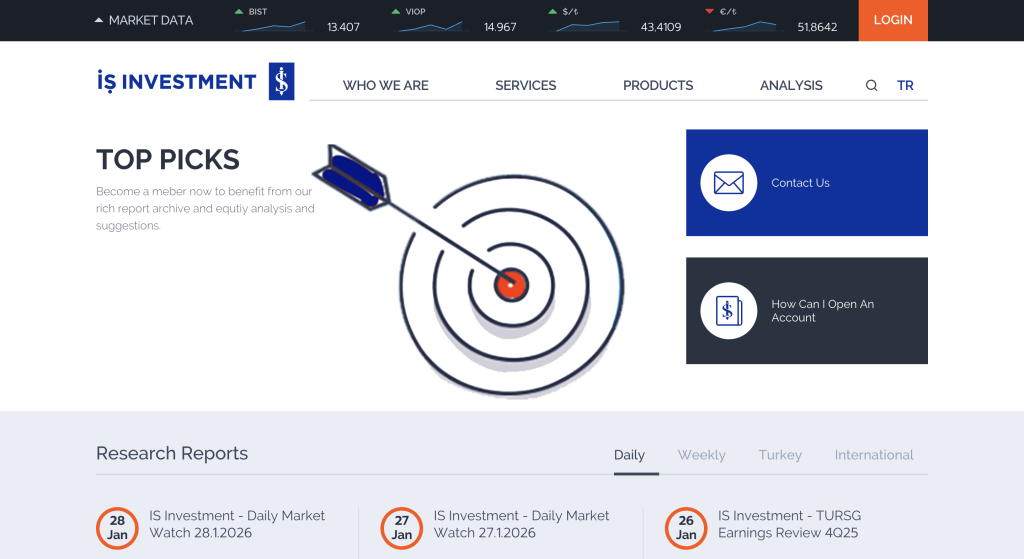Viewport: 1024px width, 559px height.
Task: Open TURSG Earnings Review 4Q25 report
Action: pyautogui.click(x=790, y=524)
